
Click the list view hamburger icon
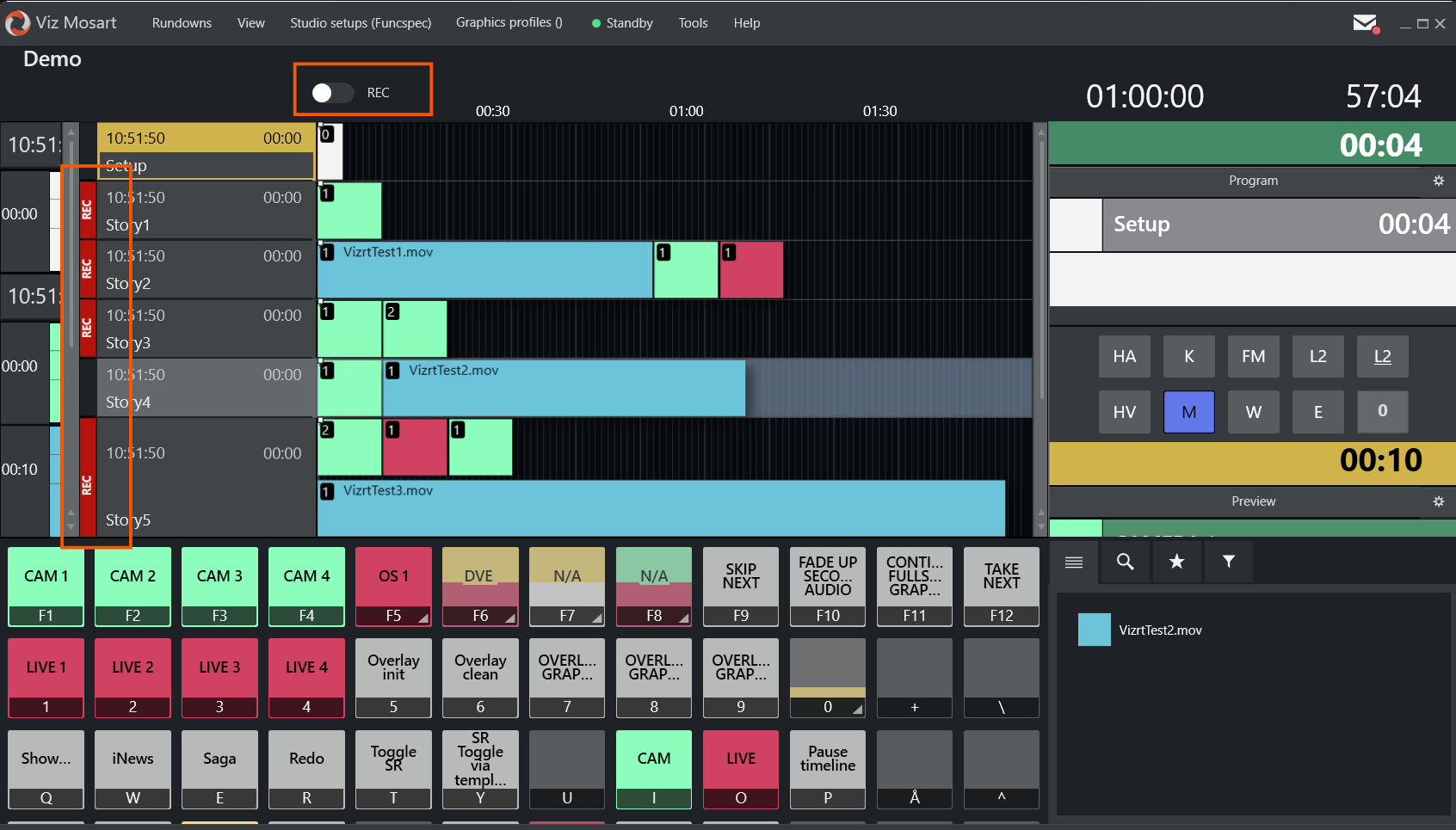click(x=1073, y=562)
